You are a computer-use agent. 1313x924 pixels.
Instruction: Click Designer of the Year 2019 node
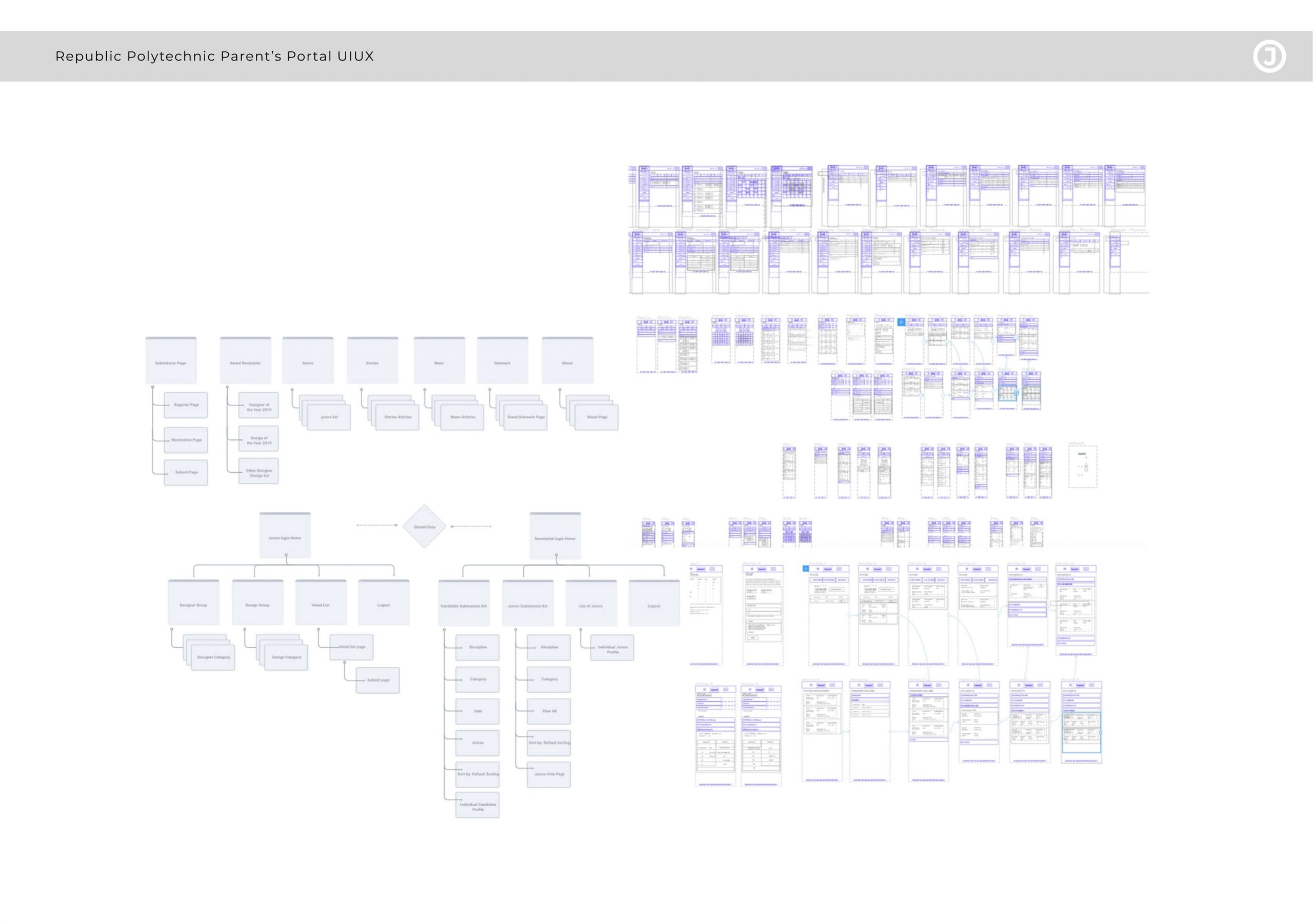tap(258, 407)
